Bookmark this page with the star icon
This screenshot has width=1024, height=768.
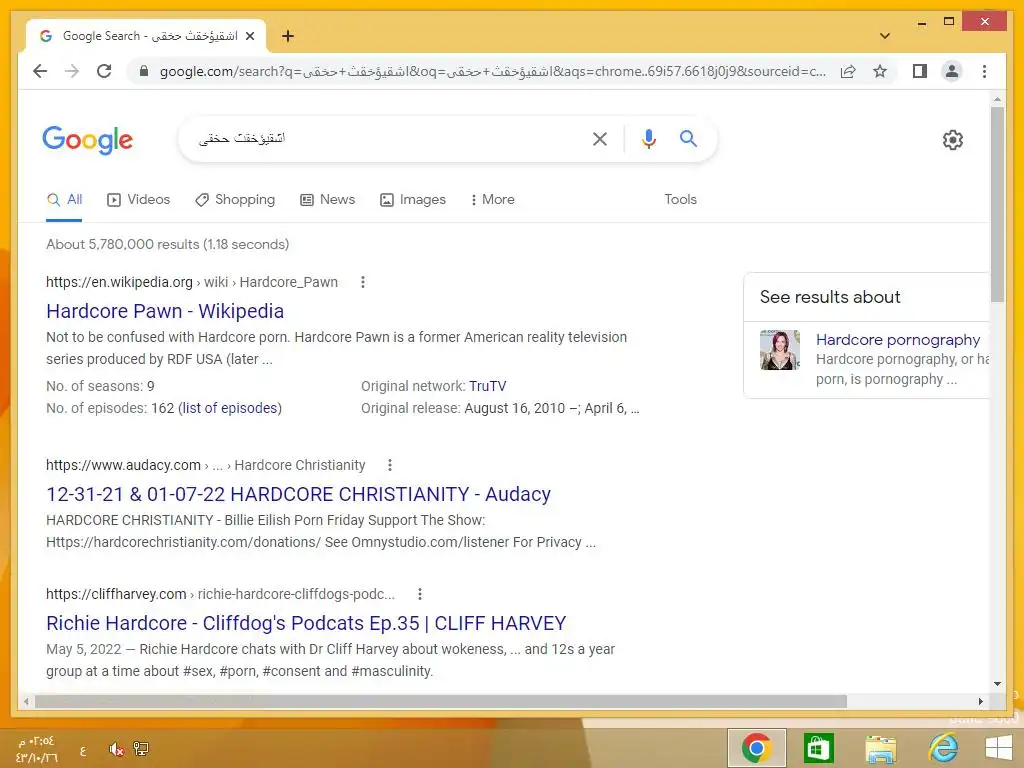(x=880, y=71)
